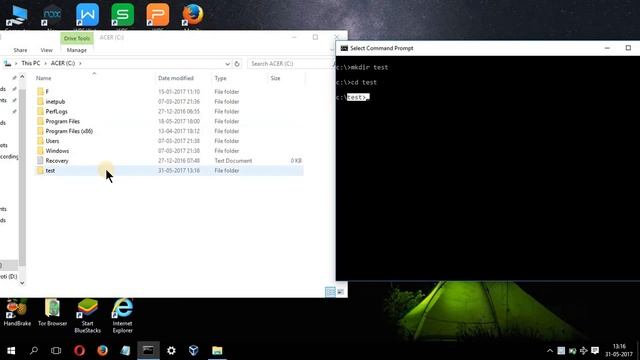The height and width of the screenshot is (360, 640).
Task: Click the network icon in system tray
Action: (x=584, y=351)
